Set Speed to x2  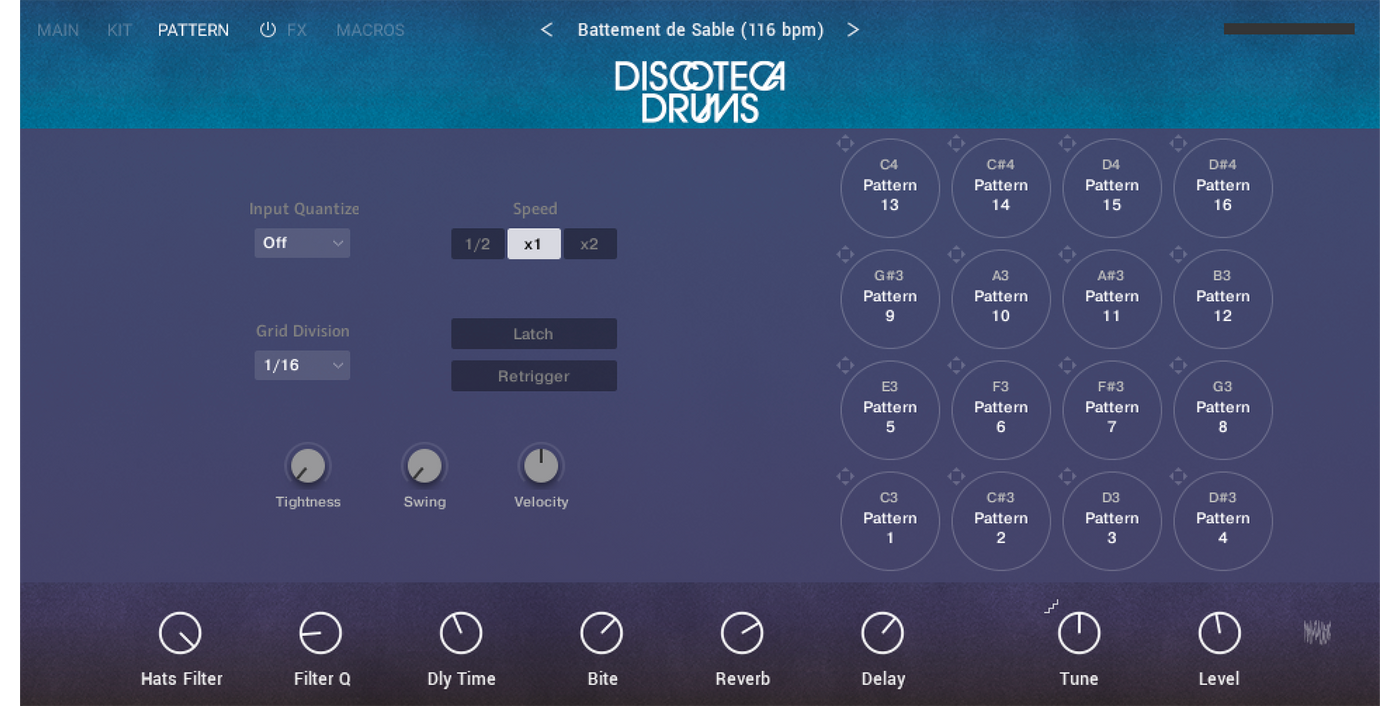point(590,244)
